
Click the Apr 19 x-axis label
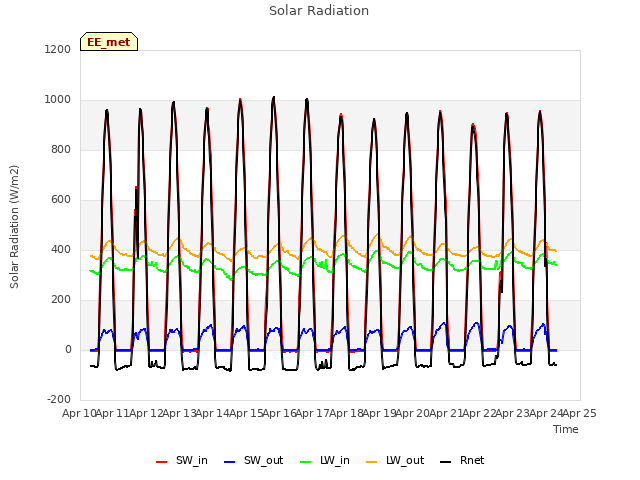coord(380,413)
